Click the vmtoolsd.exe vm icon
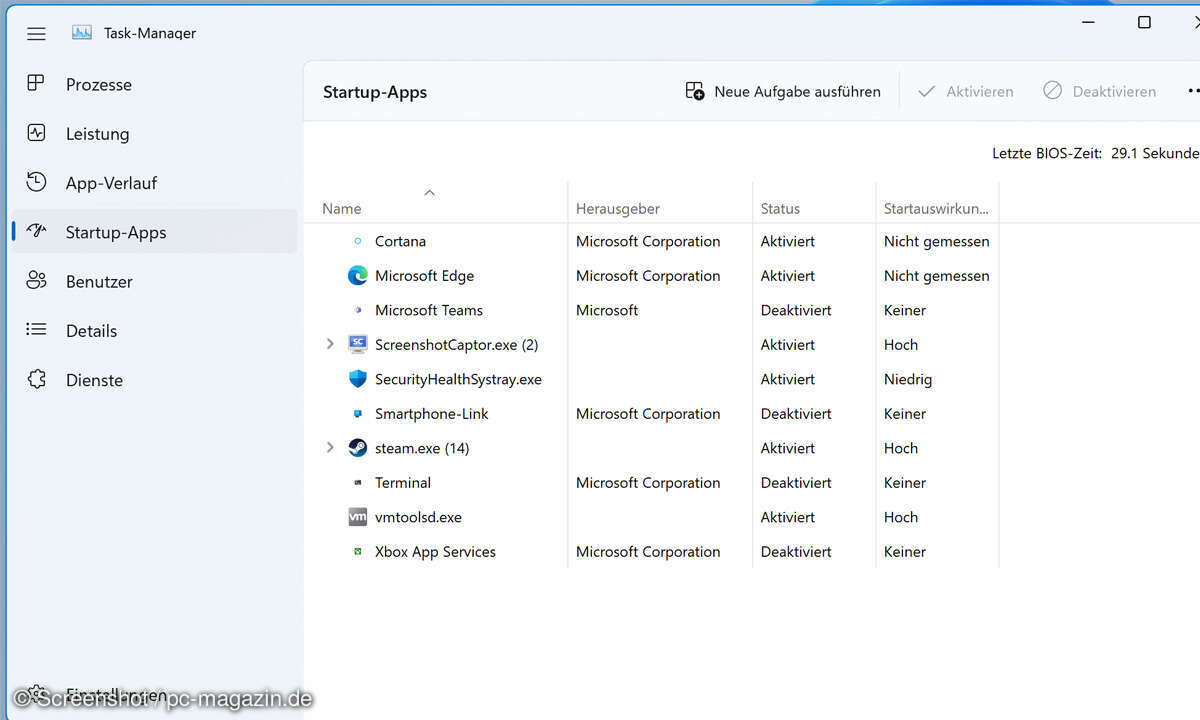 coord(358,517)
